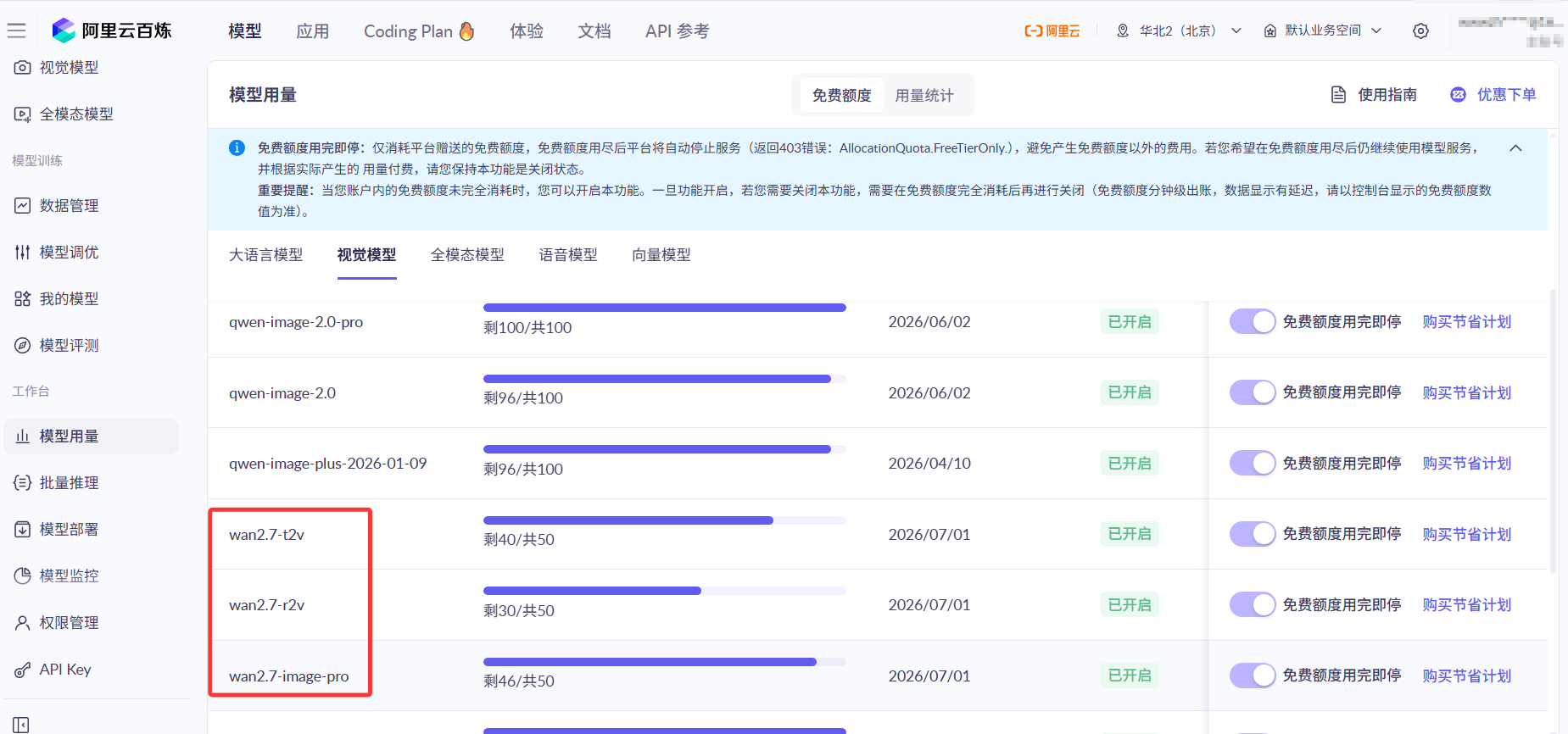
Task: Select the 向量模型 category tab
Action: point(661,255)
